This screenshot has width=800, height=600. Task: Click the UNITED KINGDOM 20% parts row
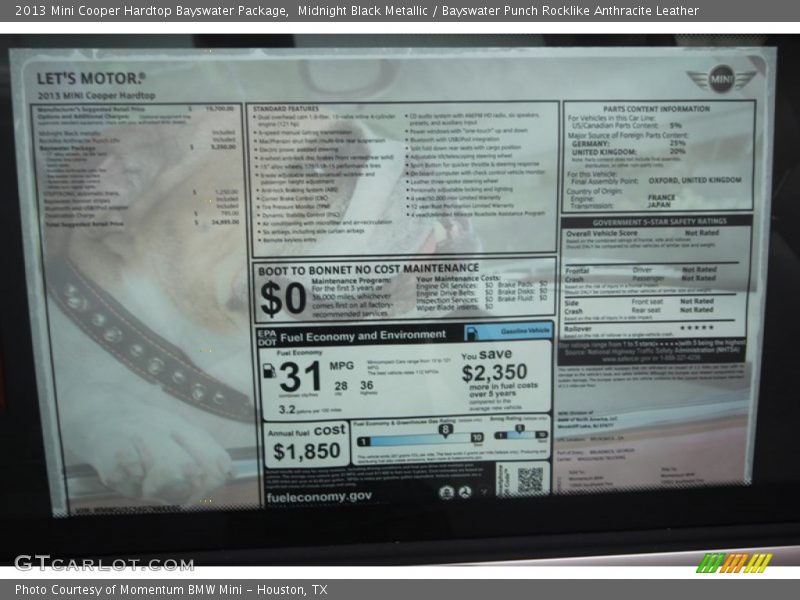click(x=629, y=152)
